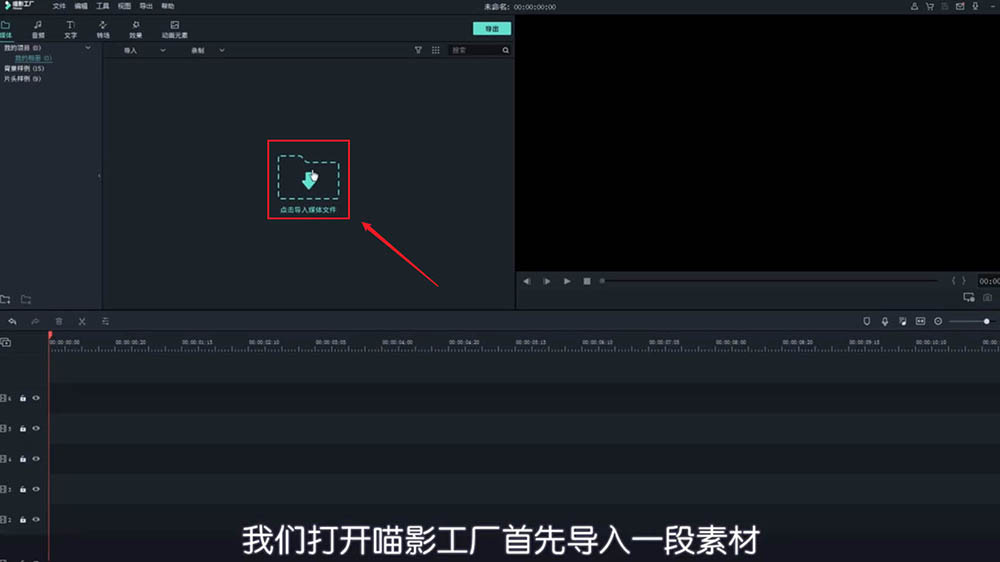Switch to the 转场 (Transitions) tab
Viewport: 1000px width, 562px height.
pyautogui.click(x=103, y=29)
